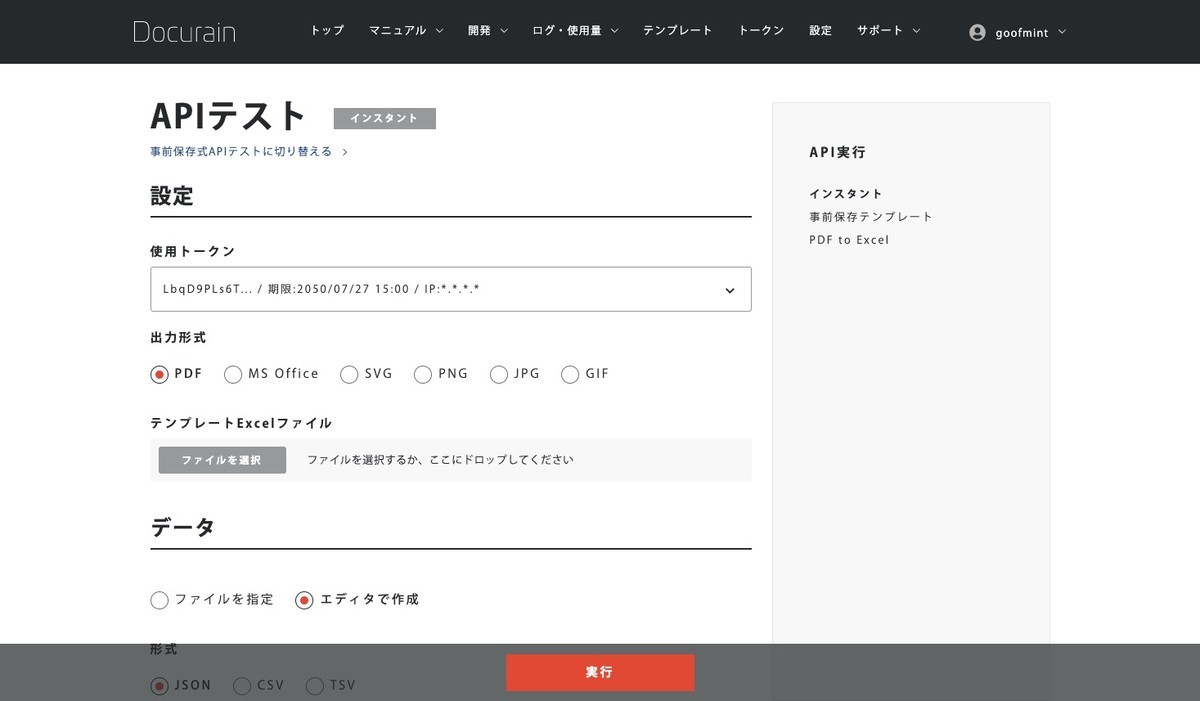1200x701 pixels.
Task: Select SVG output format
Action: pos(366,374)
